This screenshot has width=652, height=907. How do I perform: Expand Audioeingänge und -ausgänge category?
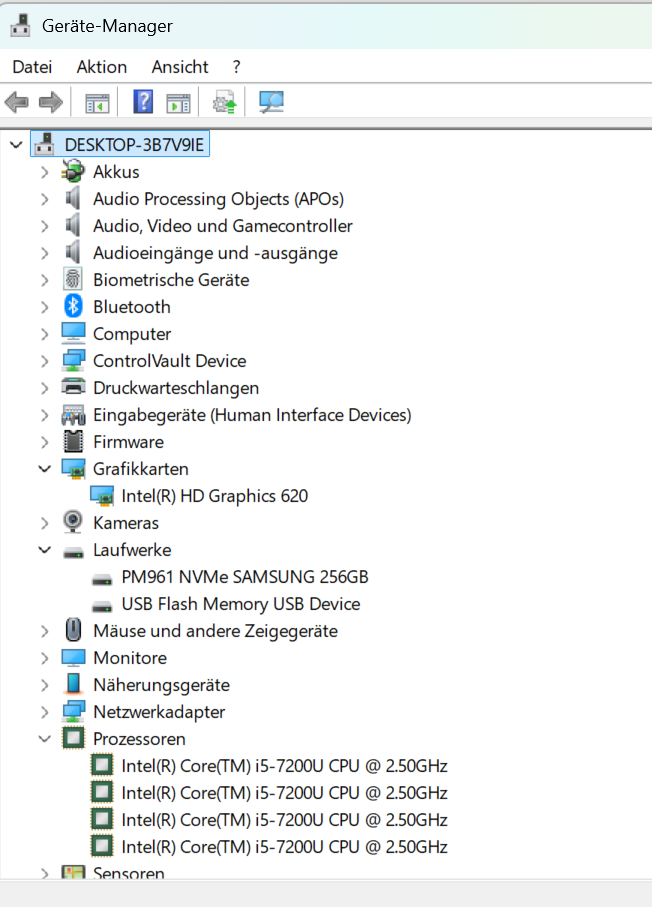click(45, 253)
